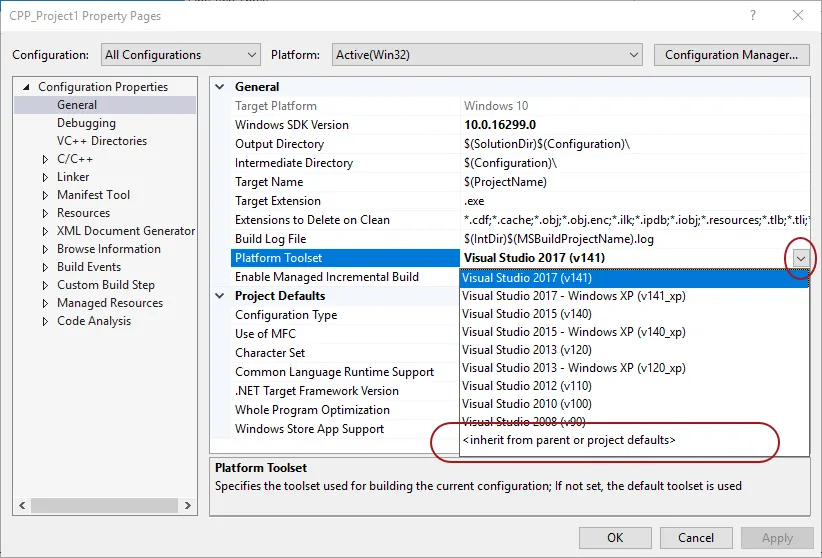Viewport: 822px width, 558px height.
Task: Select the Code Analysis tree label
Action: 94,320
